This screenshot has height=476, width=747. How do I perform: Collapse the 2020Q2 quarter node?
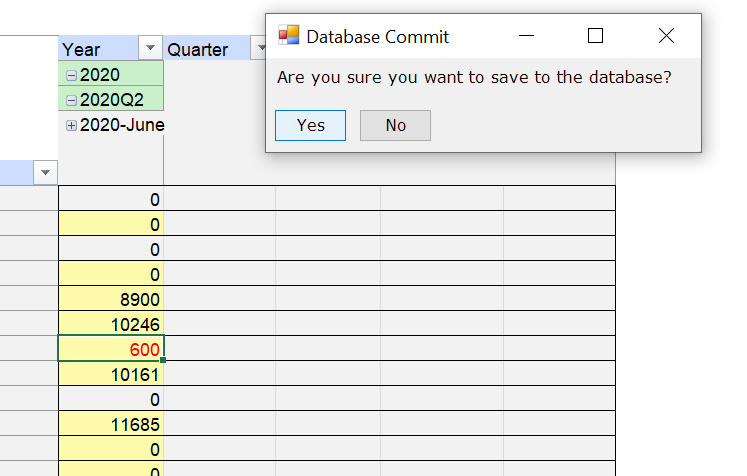[71, 101]
